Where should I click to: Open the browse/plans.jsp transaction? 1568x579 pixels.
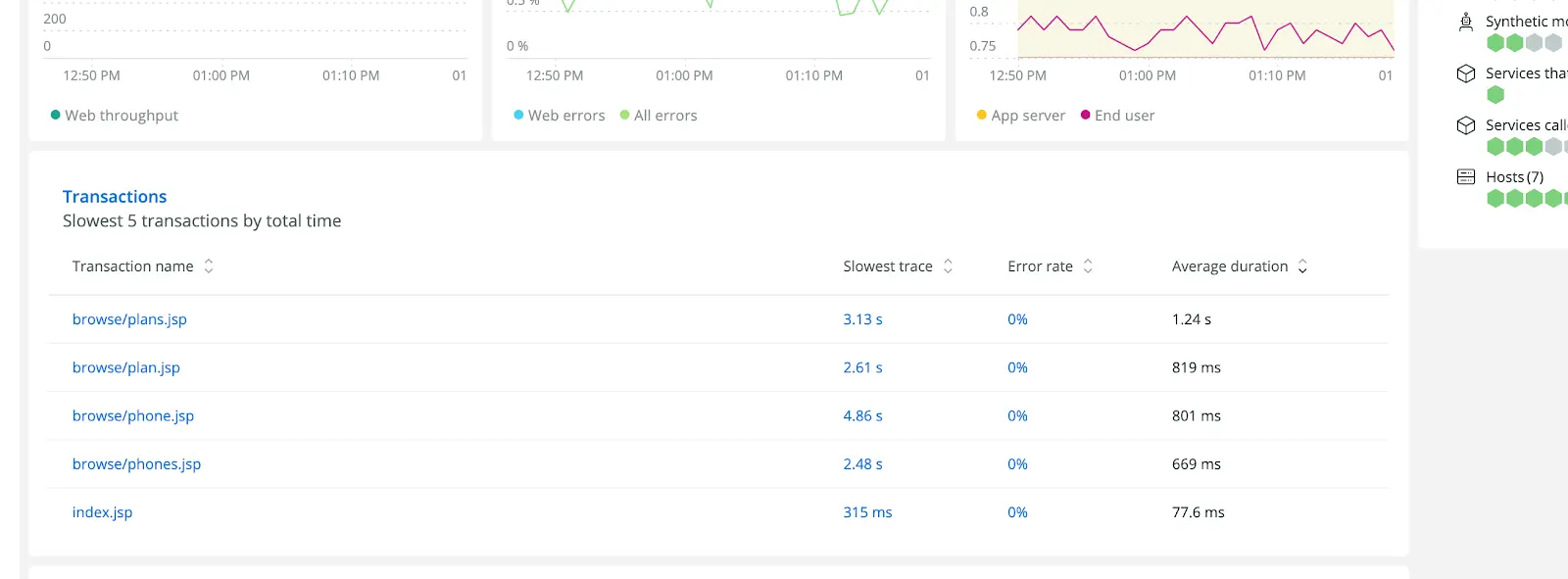click(x=129, y=319)
